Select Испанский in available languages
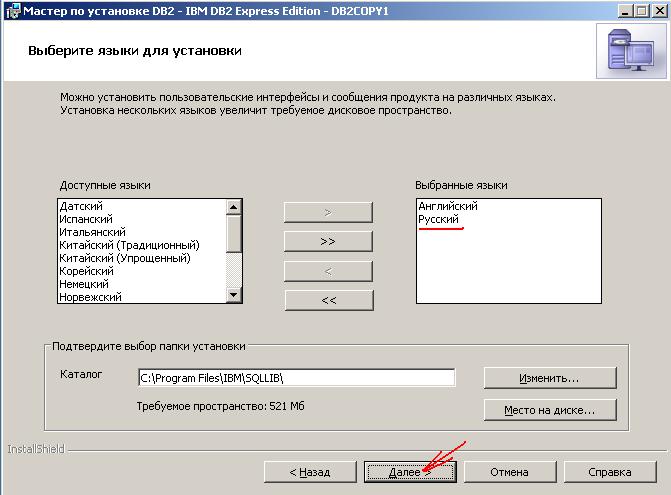 (x=86, y=219)
